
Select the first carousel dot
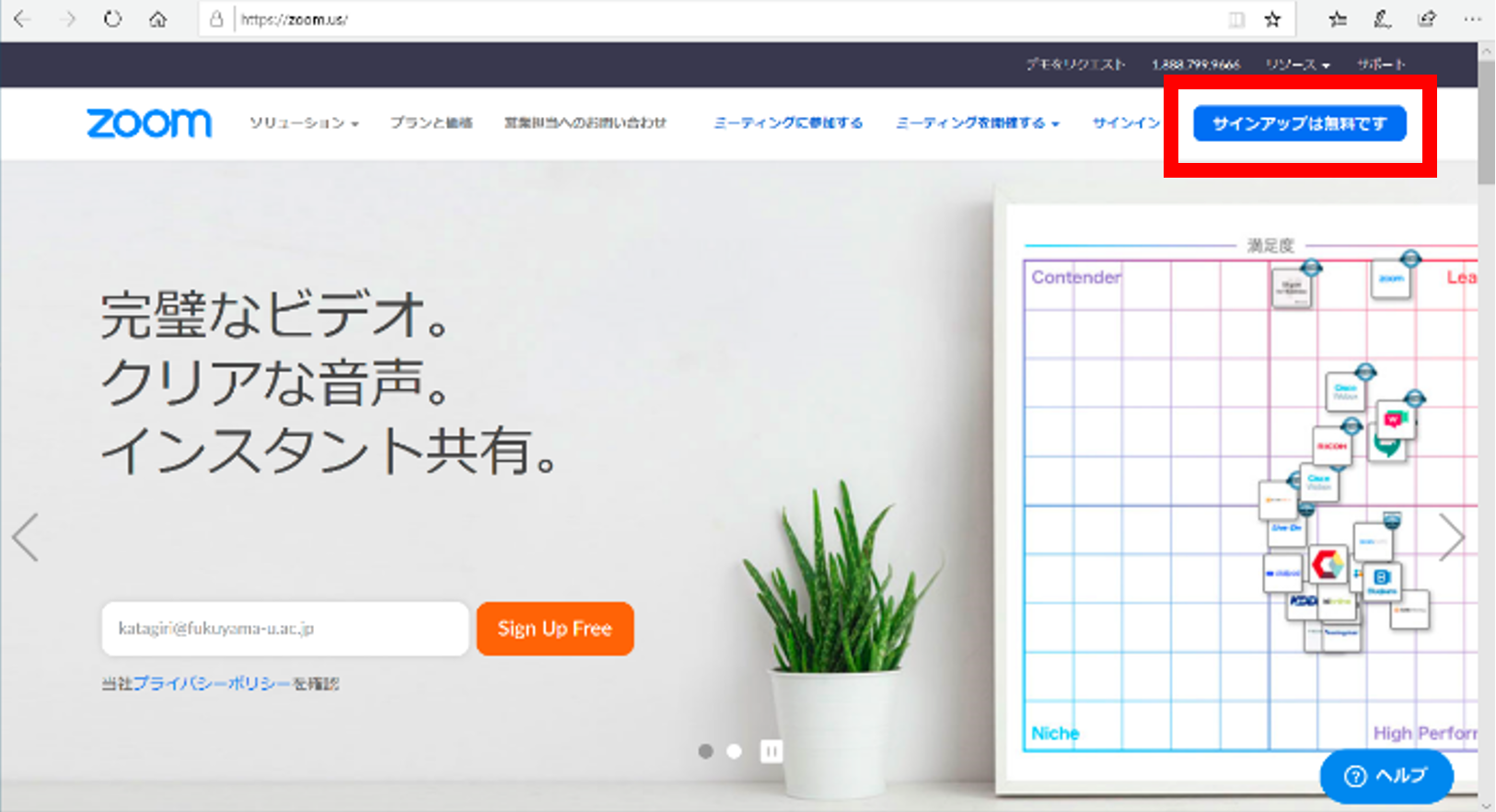[x=706, y=751]
